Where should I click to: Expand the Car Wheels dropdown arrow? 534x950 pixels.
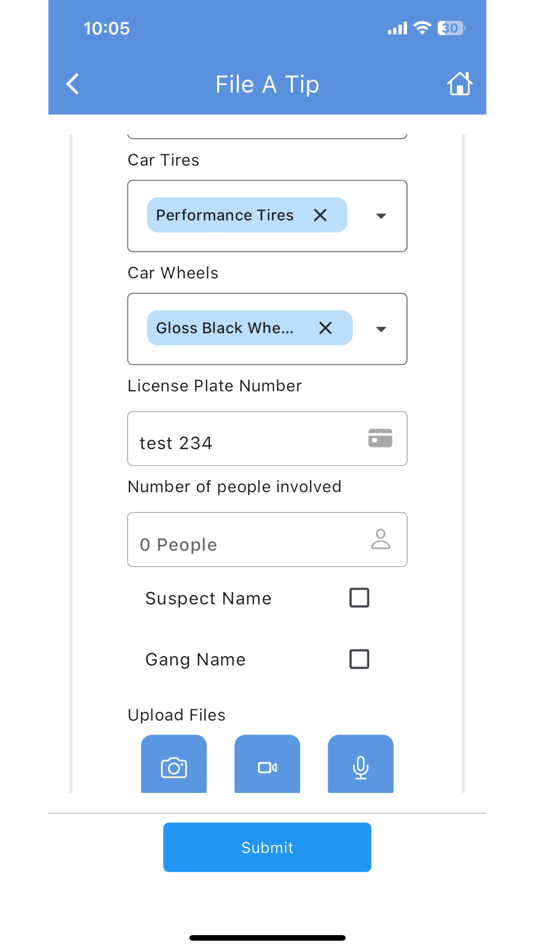tap(381, 329)
